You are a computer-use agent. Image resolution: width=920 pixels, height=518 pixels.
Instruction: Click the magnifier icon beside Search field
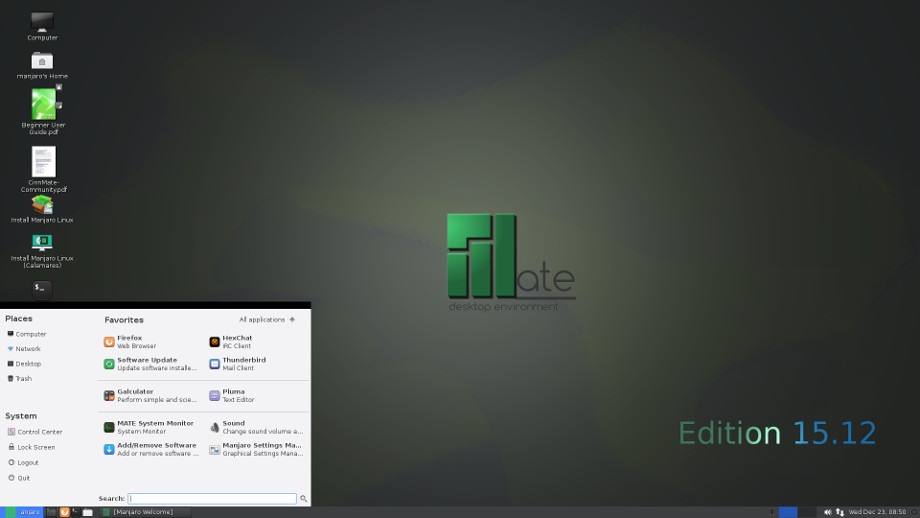pos(303,499)
